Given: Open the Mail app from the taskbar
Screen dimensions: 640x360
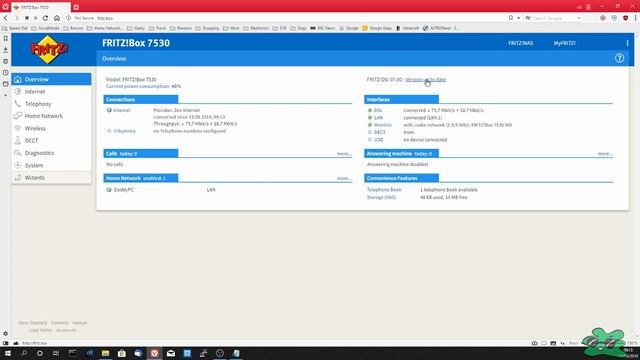Looking at the screenshot, I should tap(171, 353).
